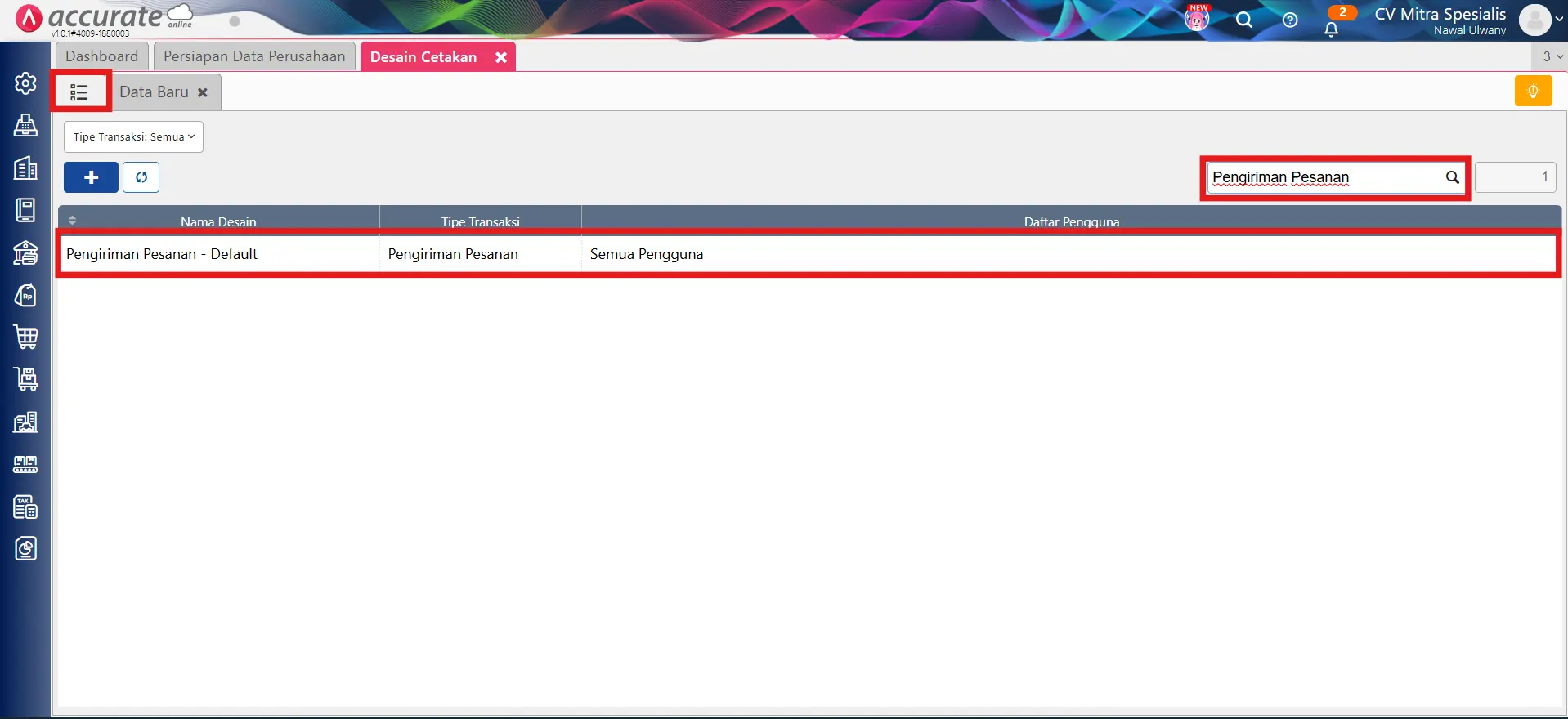Screen dimensions: 1568x719
Task: Click the Nawal Ulwany user name
Action: [x=1469, y=30]
